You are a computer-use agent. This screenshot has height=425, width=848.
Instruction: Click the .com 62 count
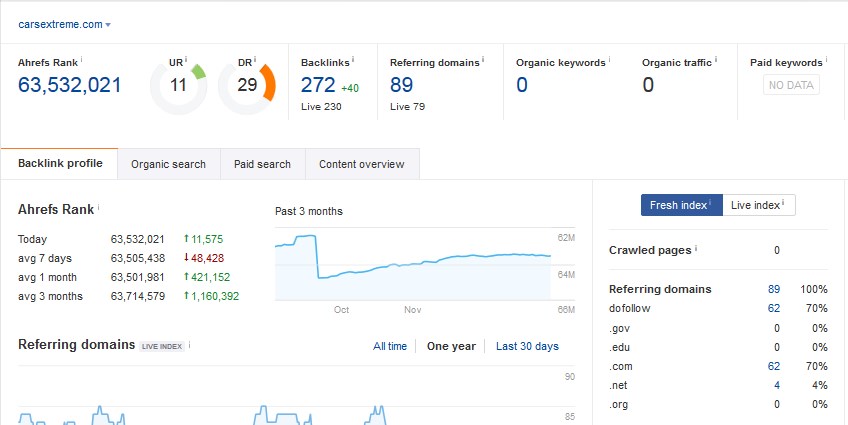774,366
